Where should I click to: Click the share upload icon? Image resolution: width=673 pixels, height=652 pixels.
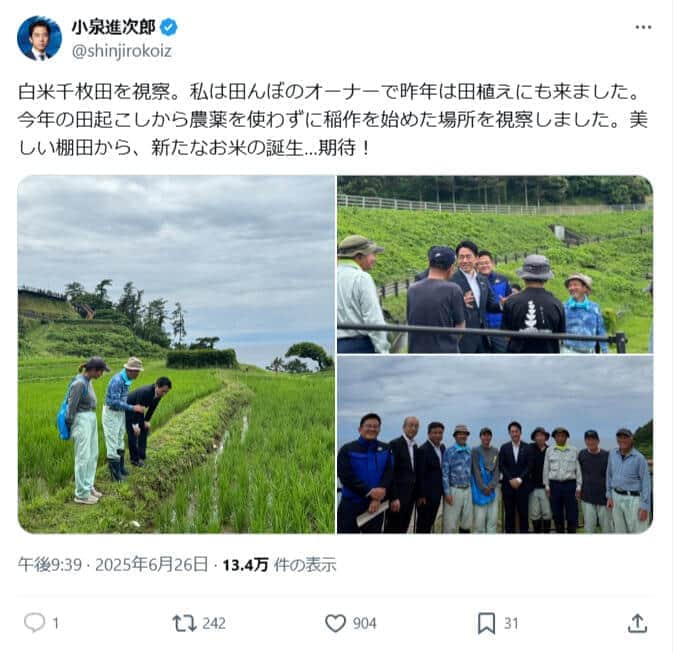637,623
